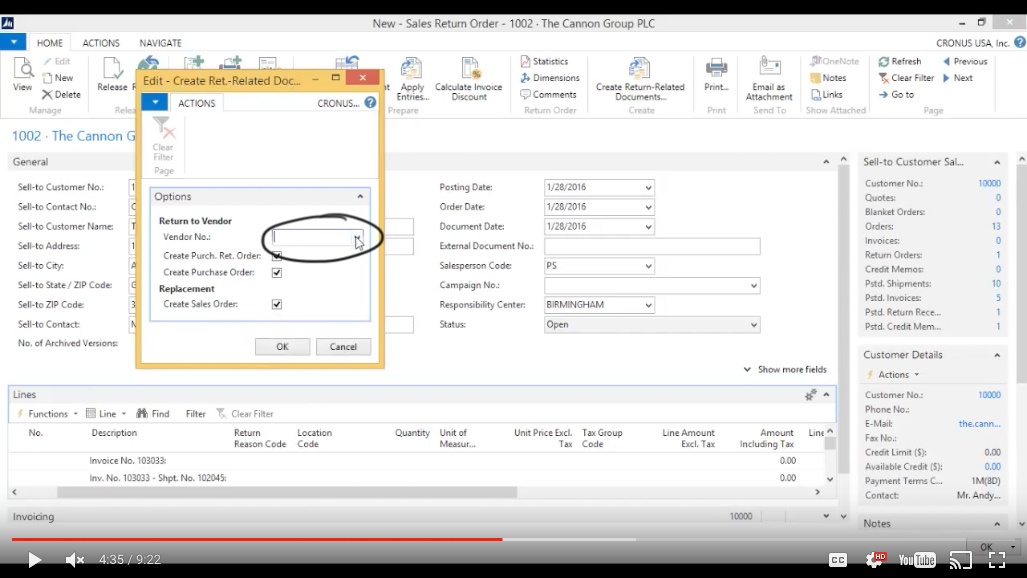Toggle closed captions on video
This screenshot has height=578, width=1027.
pos(838,560)
